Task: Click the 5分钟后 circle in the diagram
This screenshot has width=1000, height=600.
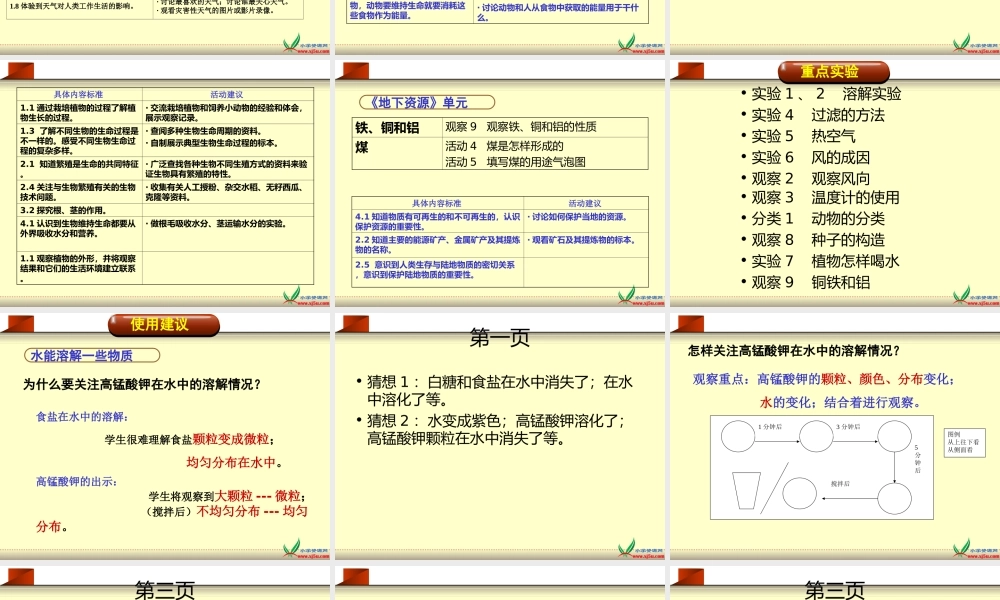Action: coord(894,498)
